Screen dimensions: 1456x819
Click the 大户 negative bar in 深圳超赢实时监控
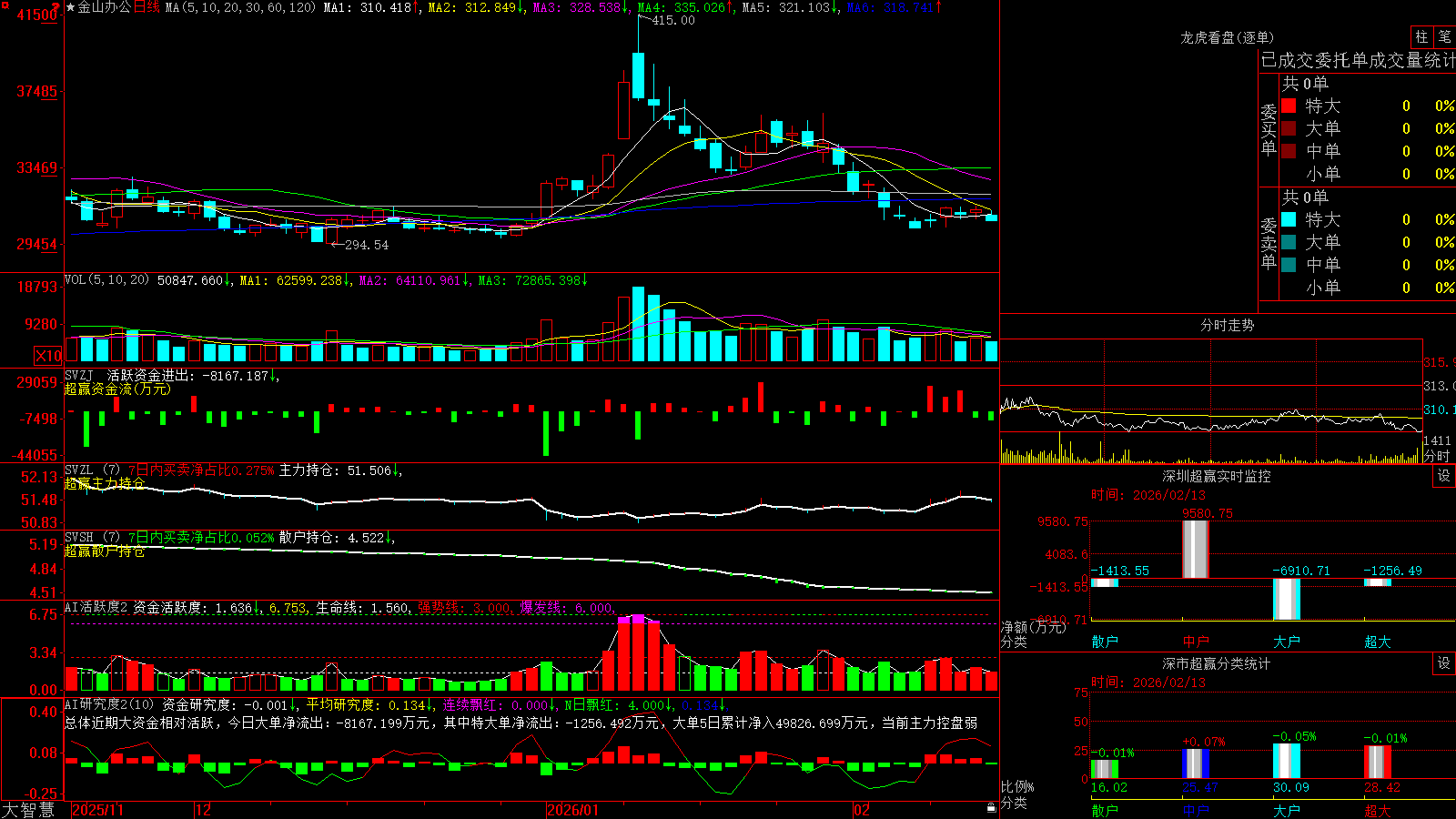click(x=1287, y=599)
